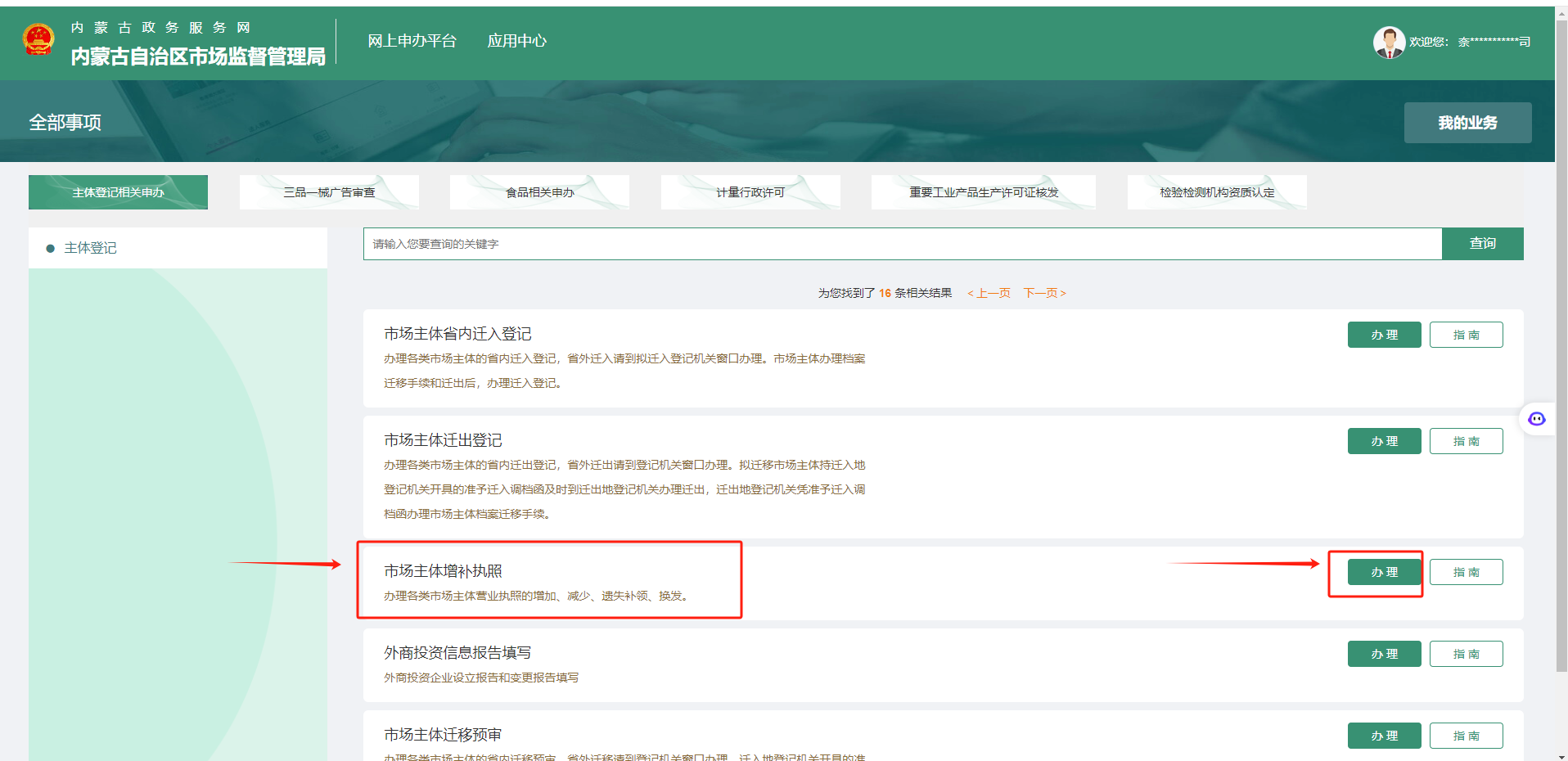
Task: Click 办理 for 市场主体增补执照
Action: tap(1384, 572)
